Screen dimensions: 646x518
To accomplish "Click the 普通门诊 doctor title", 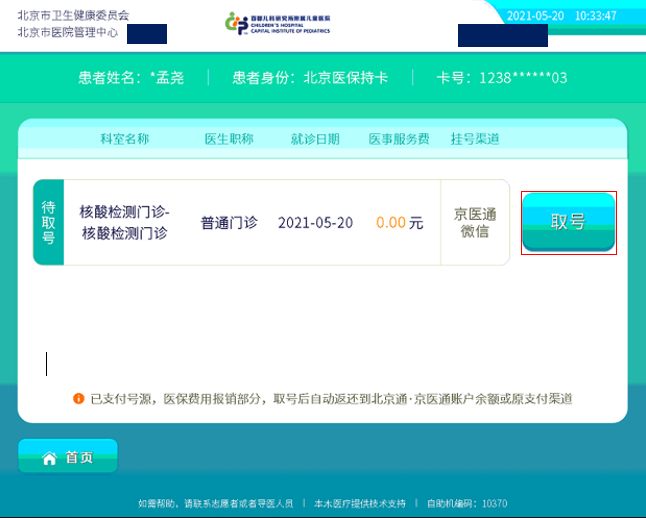I will (x=229, y=223).
